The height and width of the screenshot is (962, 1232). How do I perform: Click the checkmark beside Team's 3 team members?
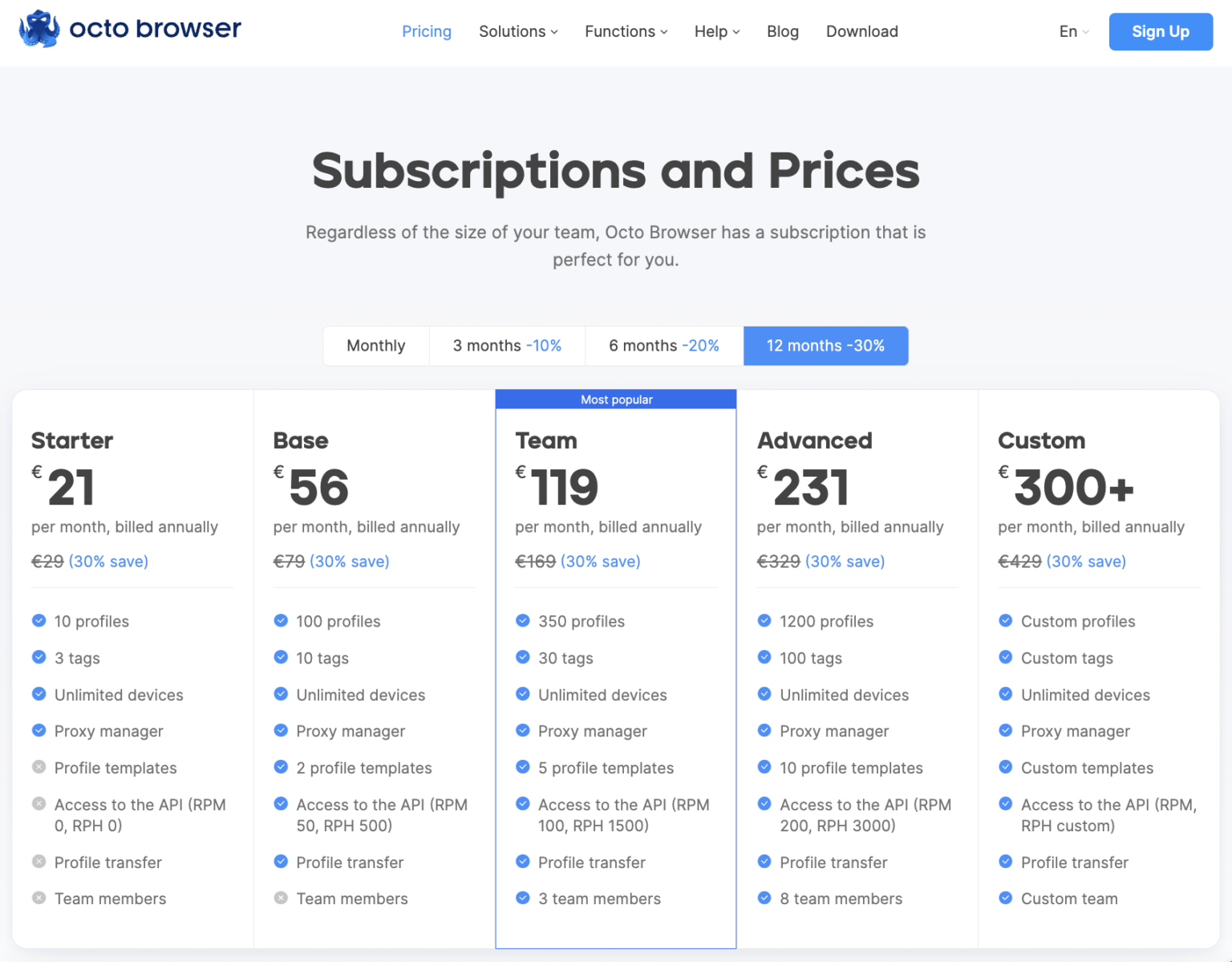click(x=523, y=898)
